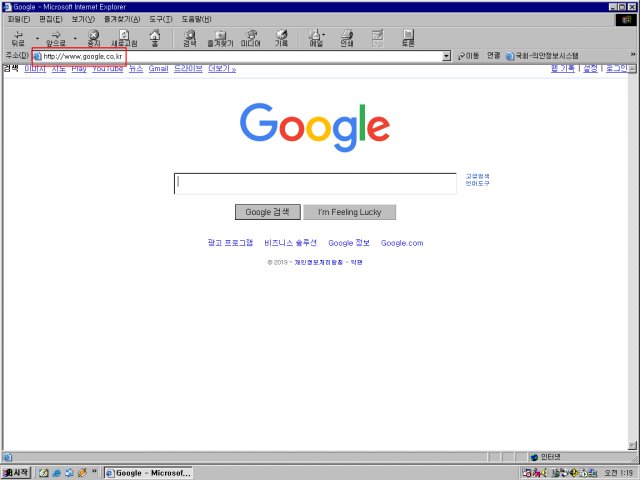Open the 편집(E) menu
This screenshot has height=480, width=640.
point(51,19)
